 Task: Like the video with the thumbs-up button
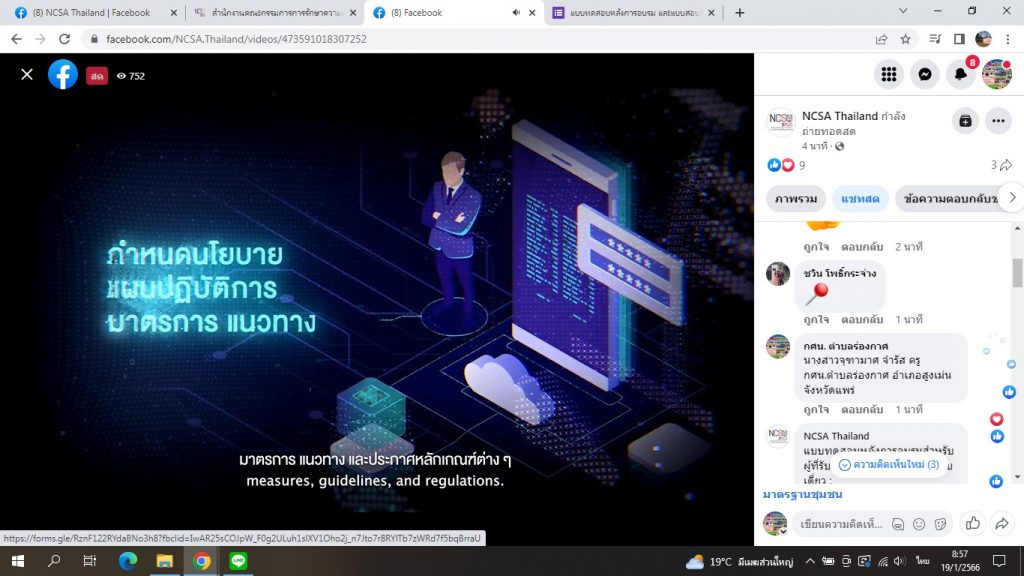972,523
